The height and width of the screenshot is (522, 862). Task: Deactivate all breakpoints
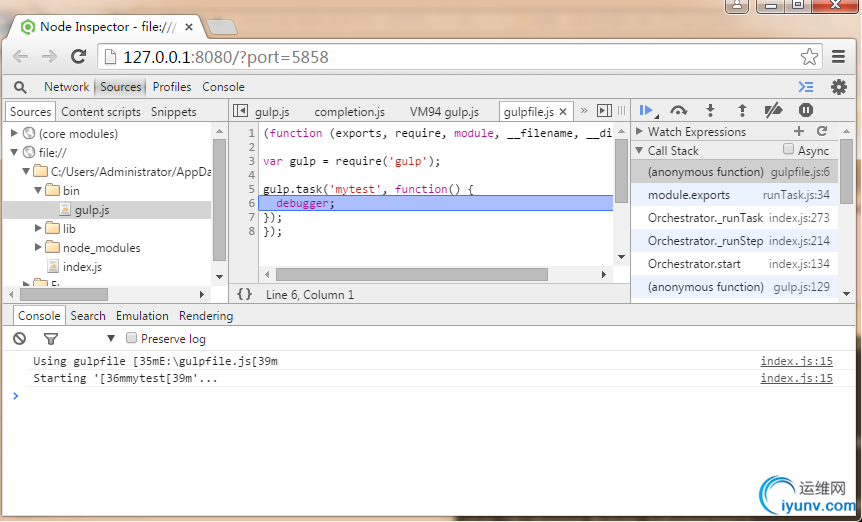click(x=773, y=110)
